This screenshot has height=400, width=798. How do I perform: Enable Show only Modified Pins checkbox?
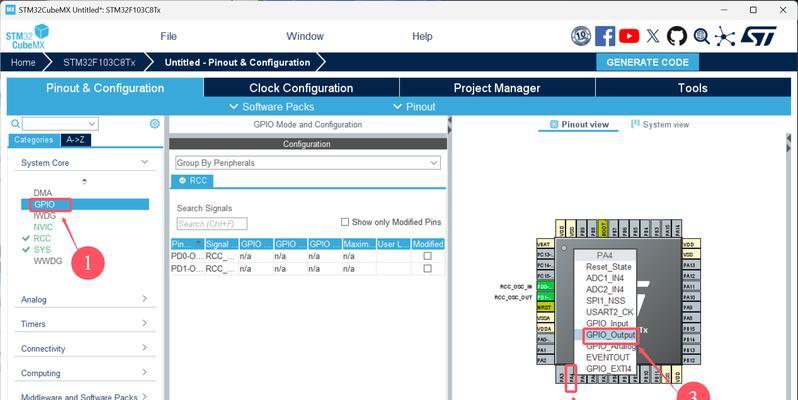pos(345,222)
